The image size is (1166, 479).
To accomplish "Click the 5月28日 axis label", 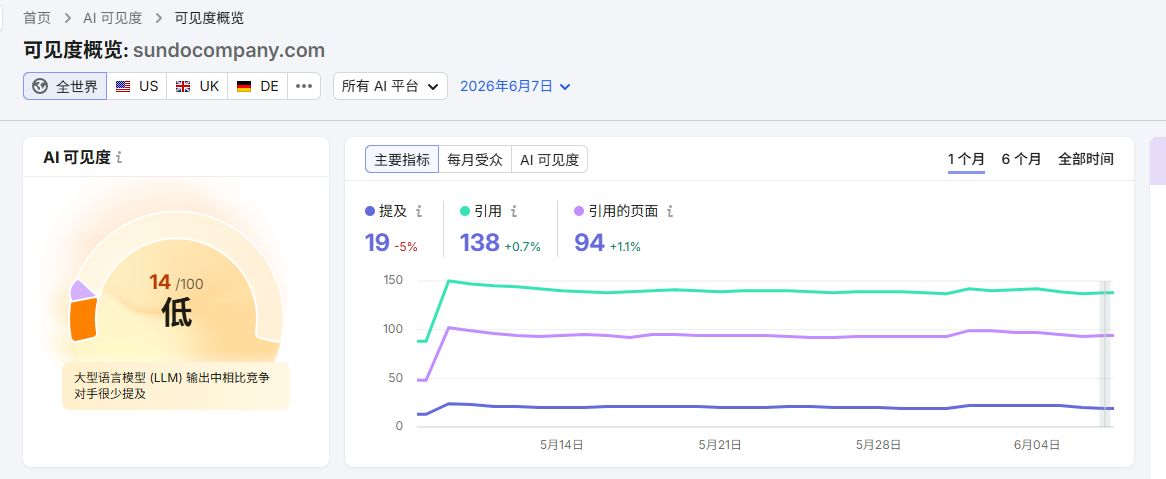I will (879, 445).
